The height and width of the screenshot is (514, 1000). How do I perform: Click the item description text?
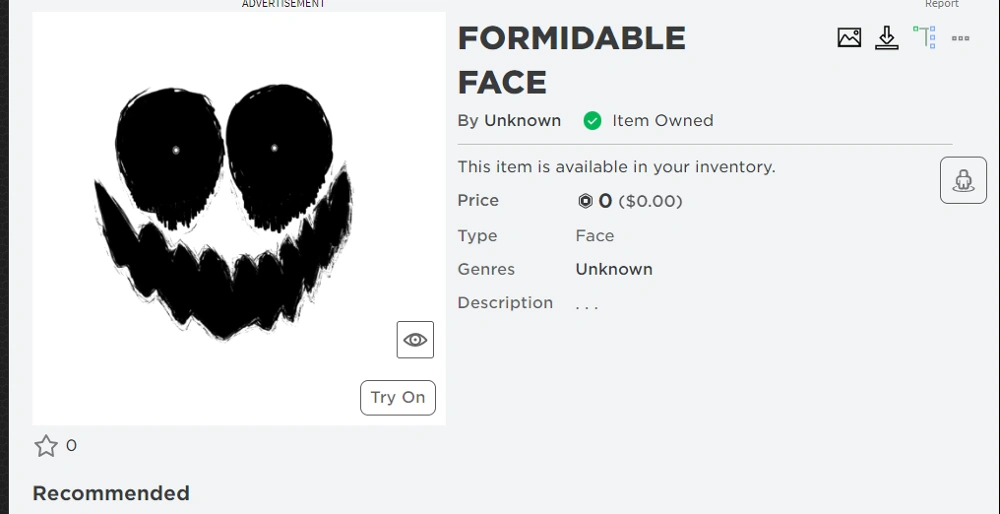point(587,304)
